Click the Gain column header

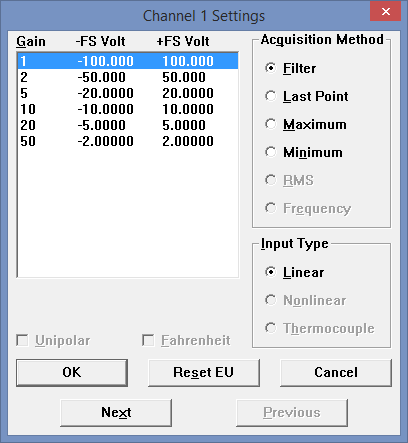31,41
